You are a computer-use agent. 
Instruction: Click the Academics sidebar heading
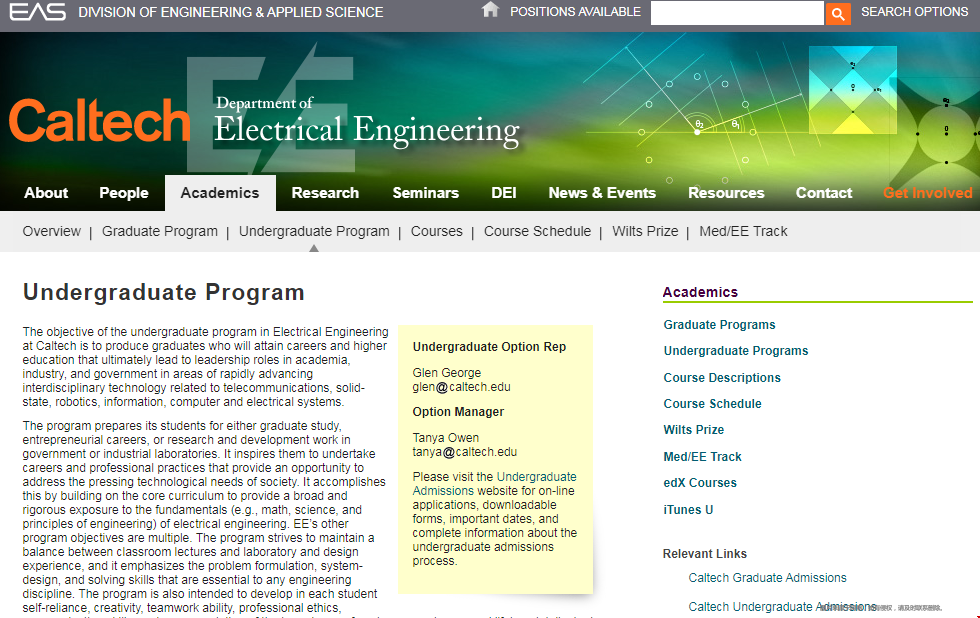(700, 292)
